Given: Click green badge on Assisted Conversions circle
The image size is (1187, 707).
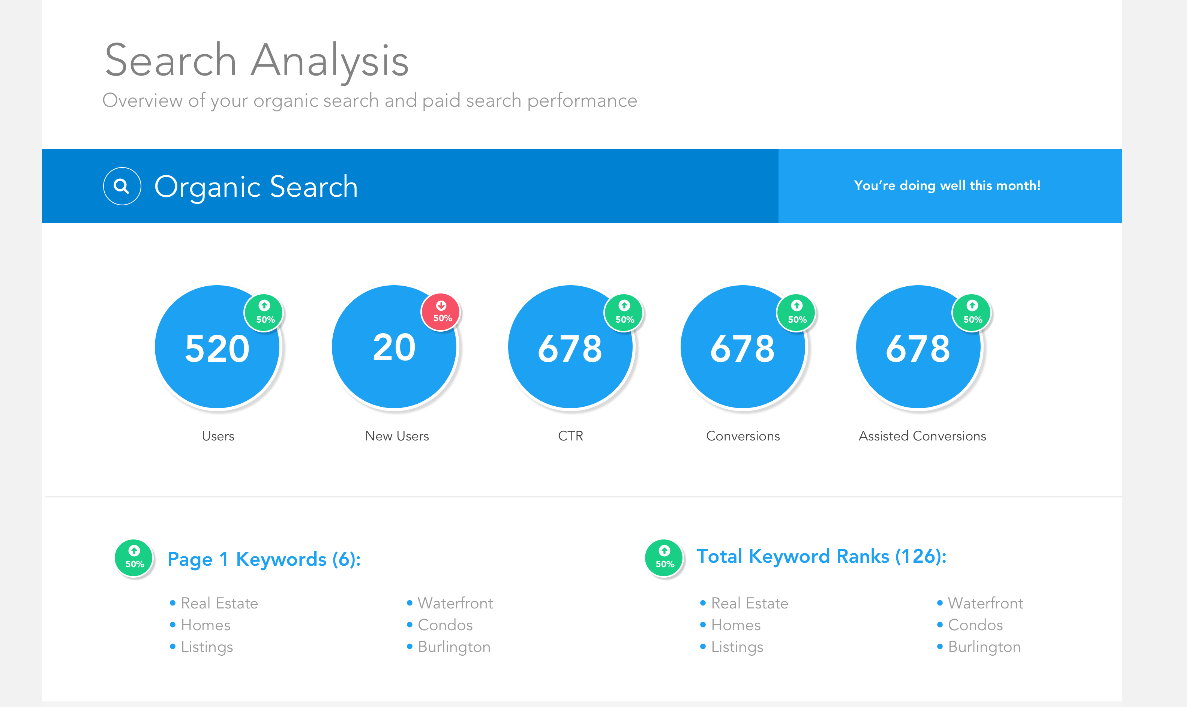Looking at the screenshot, I should pyautogui.click(x=972, y=312).
